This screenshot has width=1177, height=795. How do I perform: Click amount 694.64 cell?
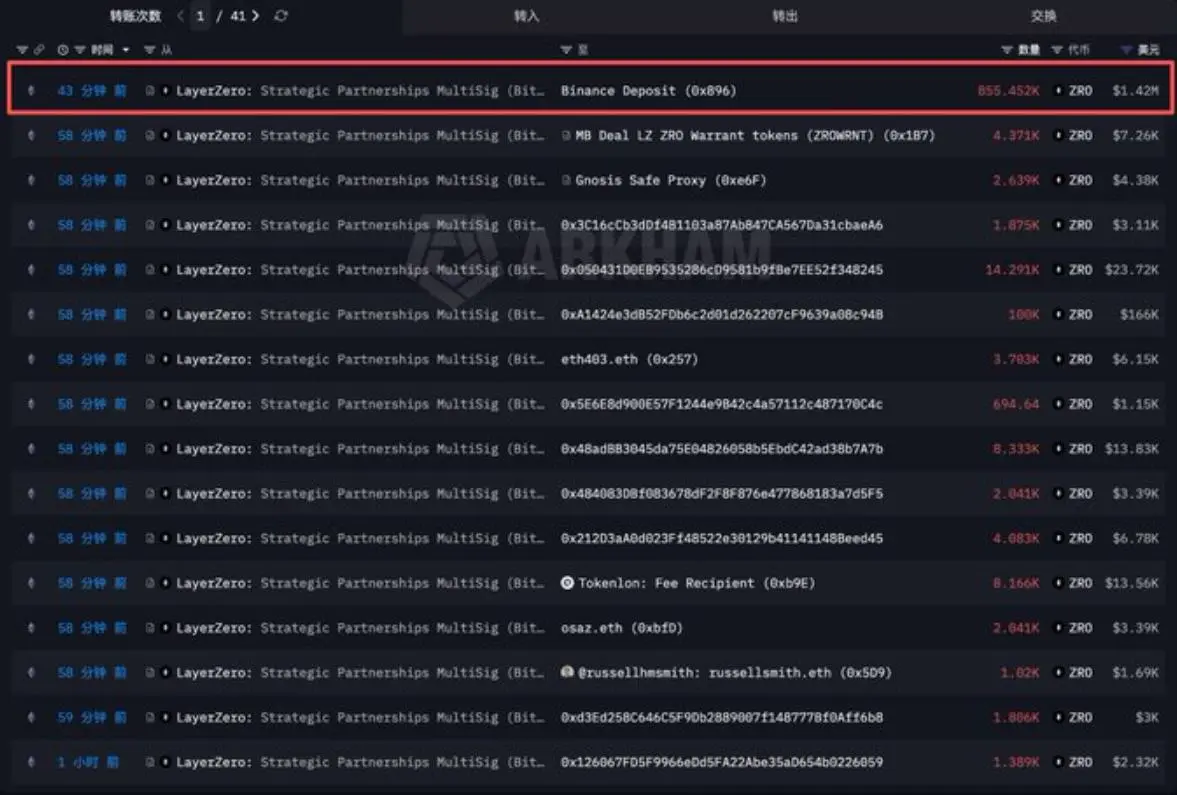click(1016, 404)
